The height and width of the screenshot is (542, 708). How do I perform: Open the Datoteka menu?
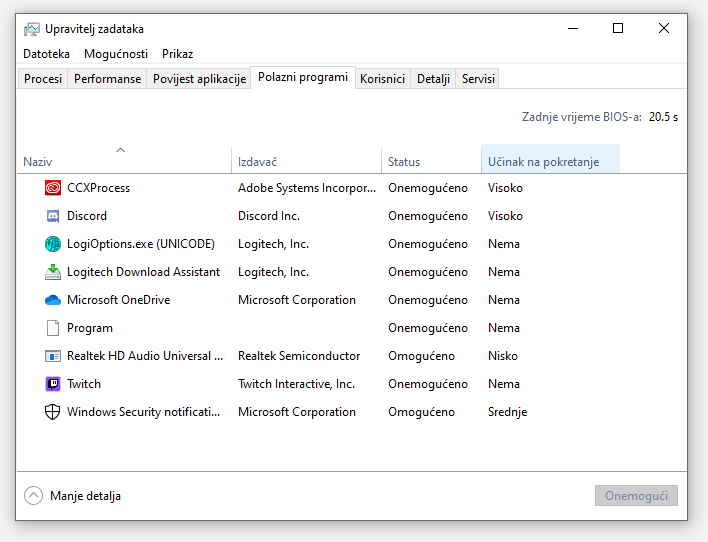(x=46, y=54)
